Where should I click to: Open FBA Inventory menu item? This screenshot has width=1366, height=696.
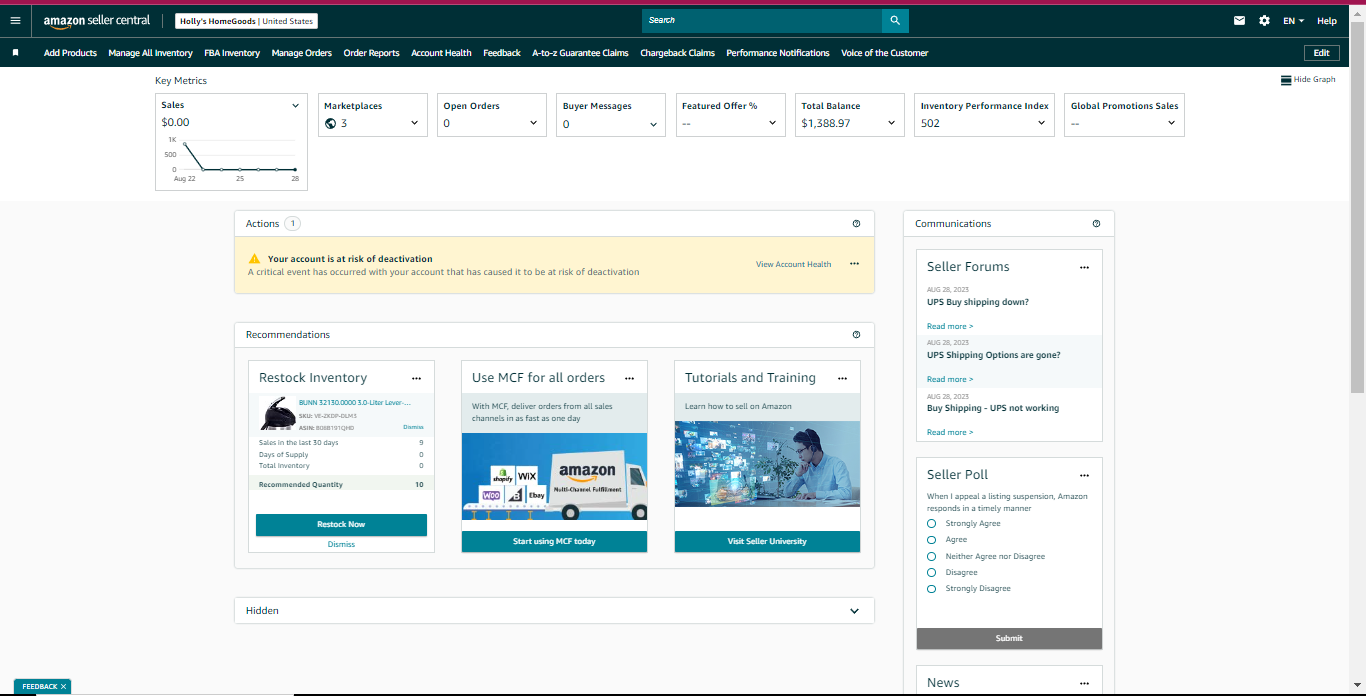pos(232,53)
